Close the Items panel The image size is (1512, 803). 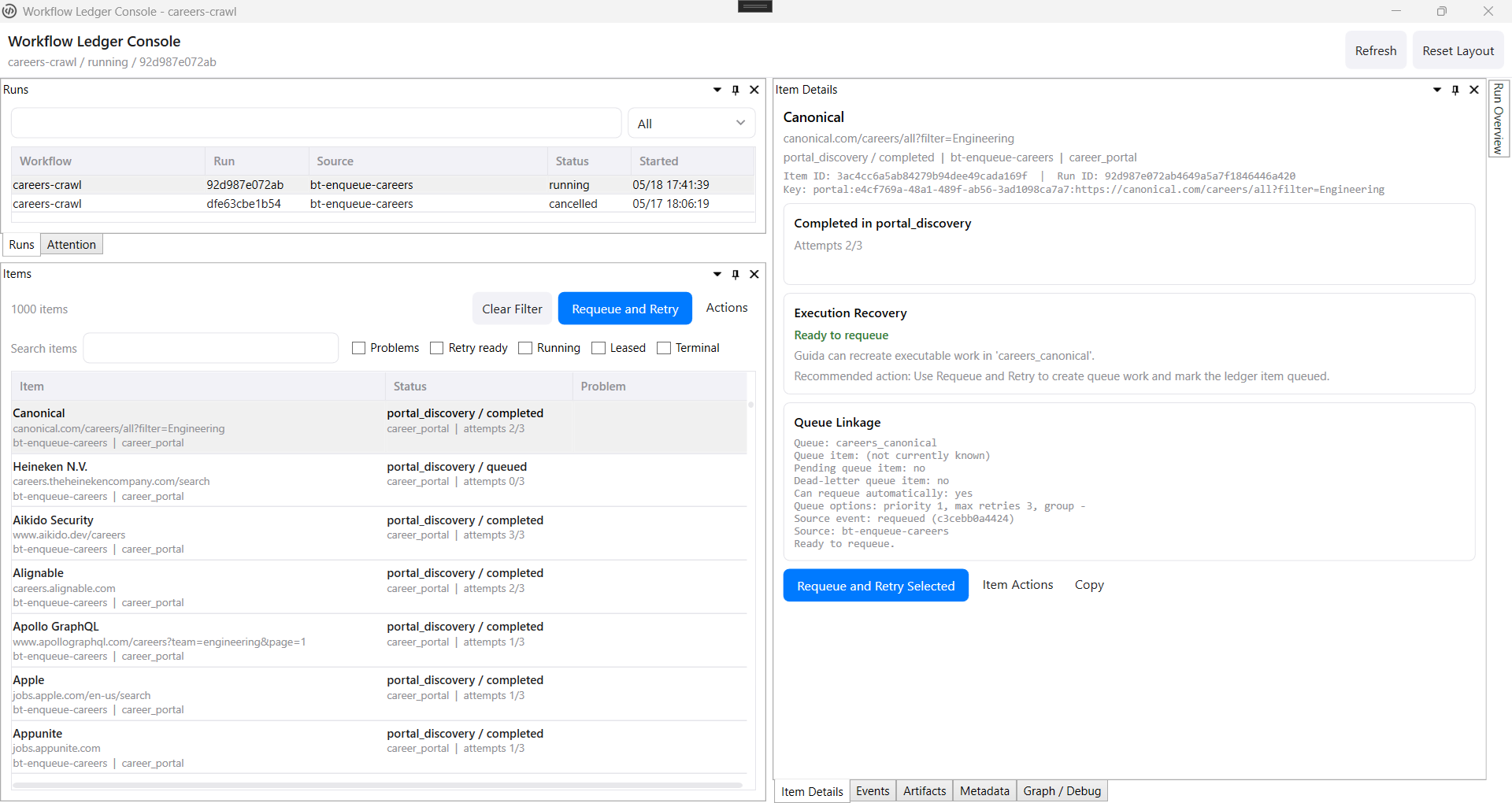click(754, 274)
